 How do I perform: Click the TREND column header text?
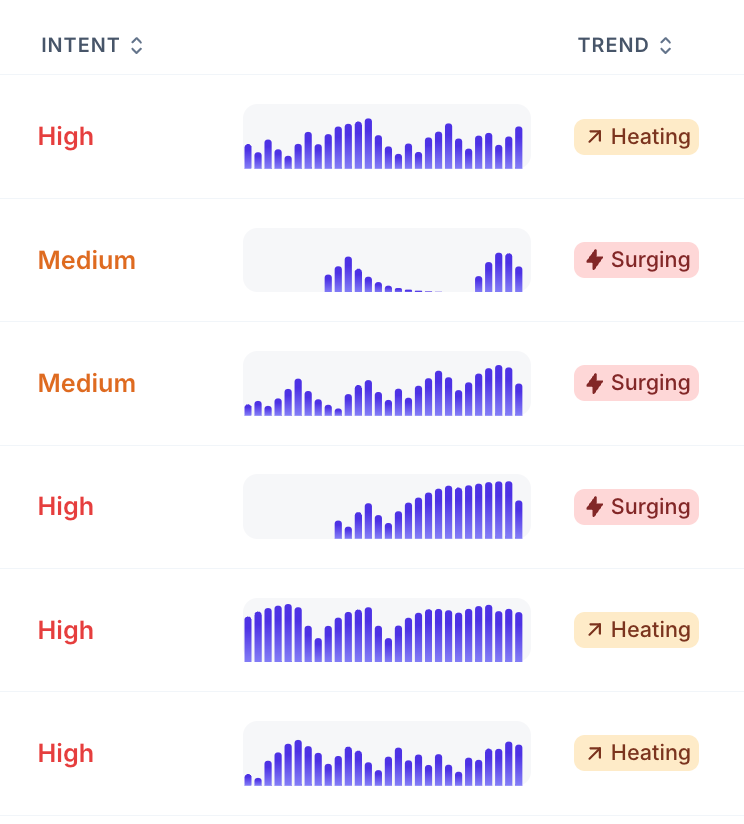[613, 46]
